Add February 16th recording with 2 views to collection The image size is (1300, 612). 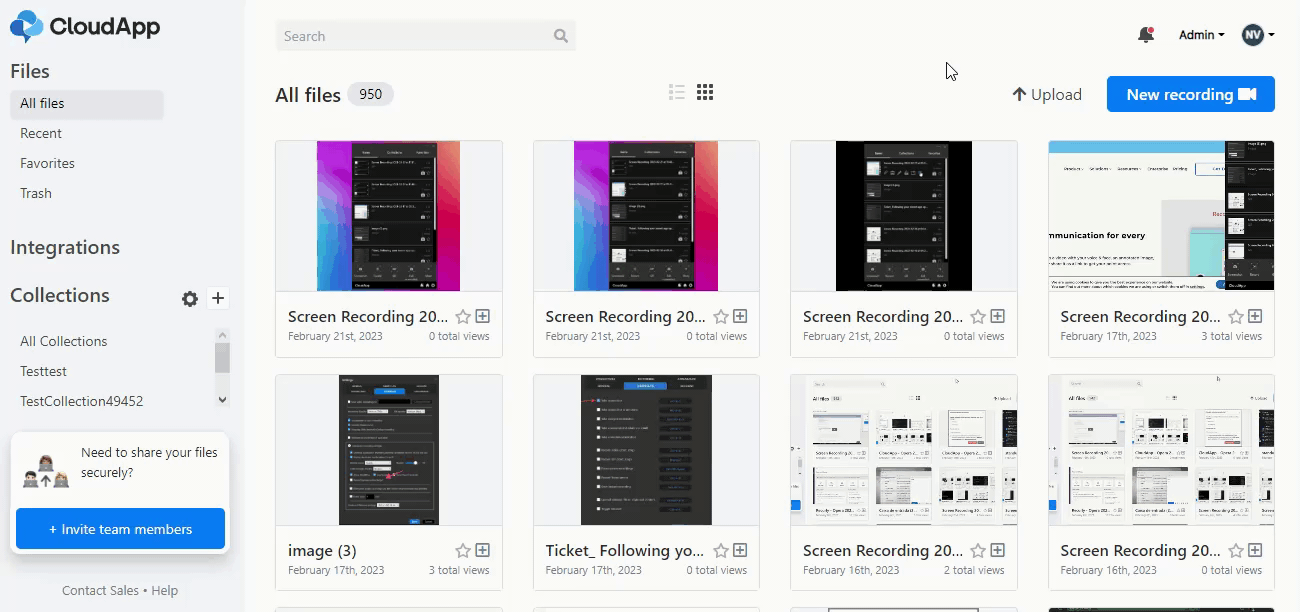(x=998, y=550)
